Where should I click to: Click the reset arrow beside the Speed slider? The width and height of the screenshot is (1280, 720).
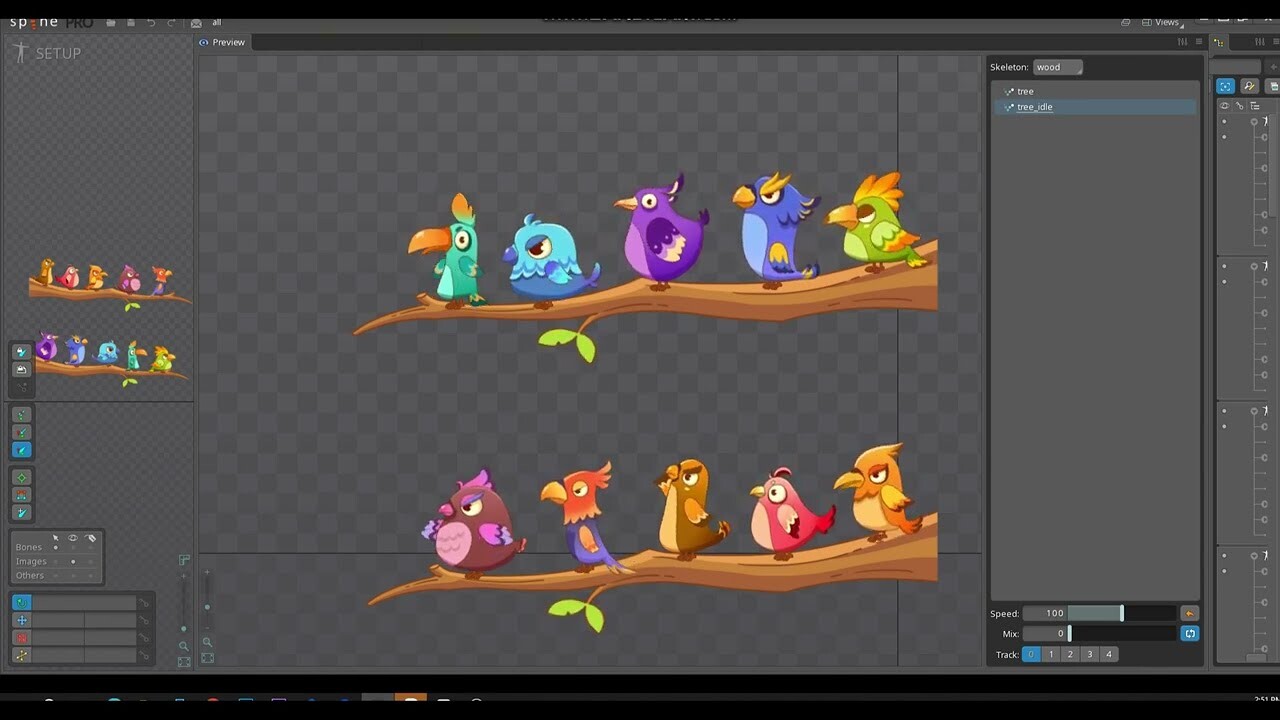click(1189, 612)
